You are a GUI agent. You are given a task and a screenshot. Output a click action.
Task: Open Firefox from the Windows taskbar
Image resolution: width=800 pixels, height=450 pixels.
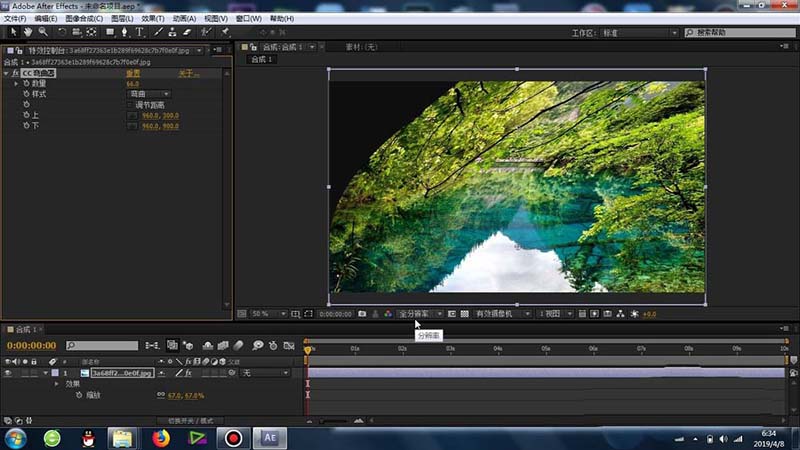(x=161, y=438)
